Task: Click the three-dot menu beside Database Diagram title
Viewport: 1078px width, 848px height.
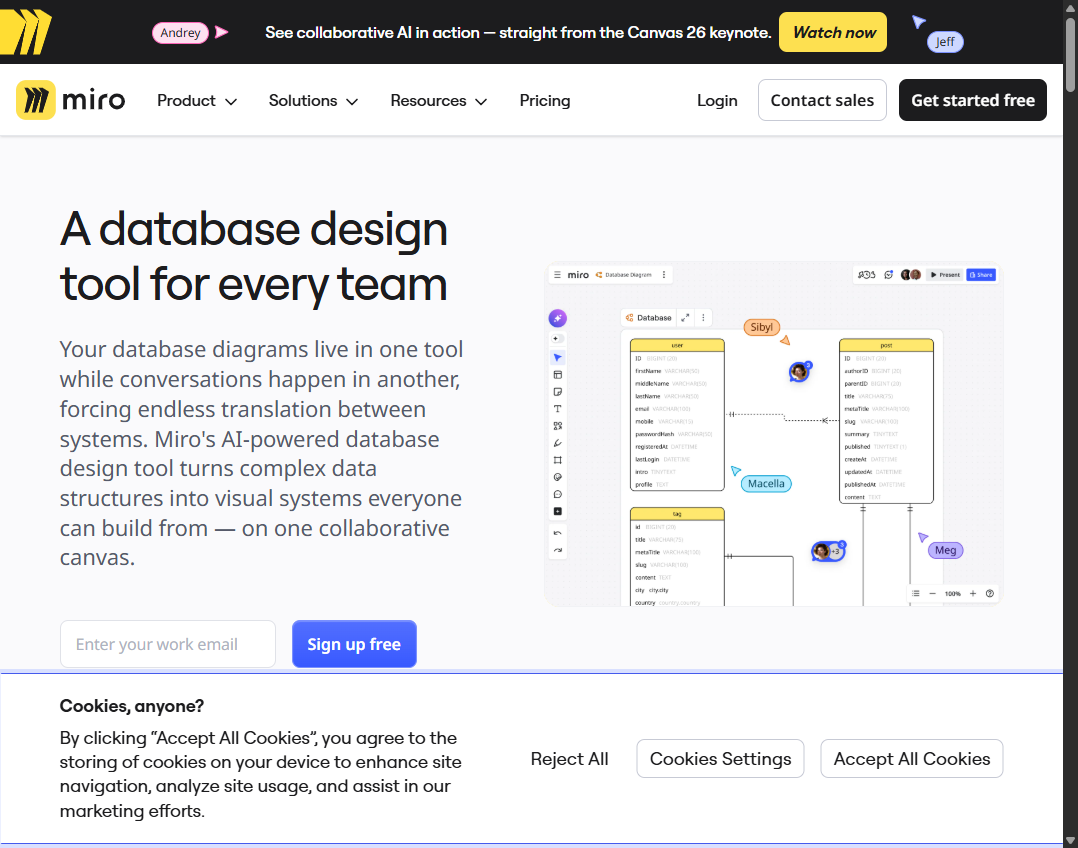Action: [x=663, y=274]
